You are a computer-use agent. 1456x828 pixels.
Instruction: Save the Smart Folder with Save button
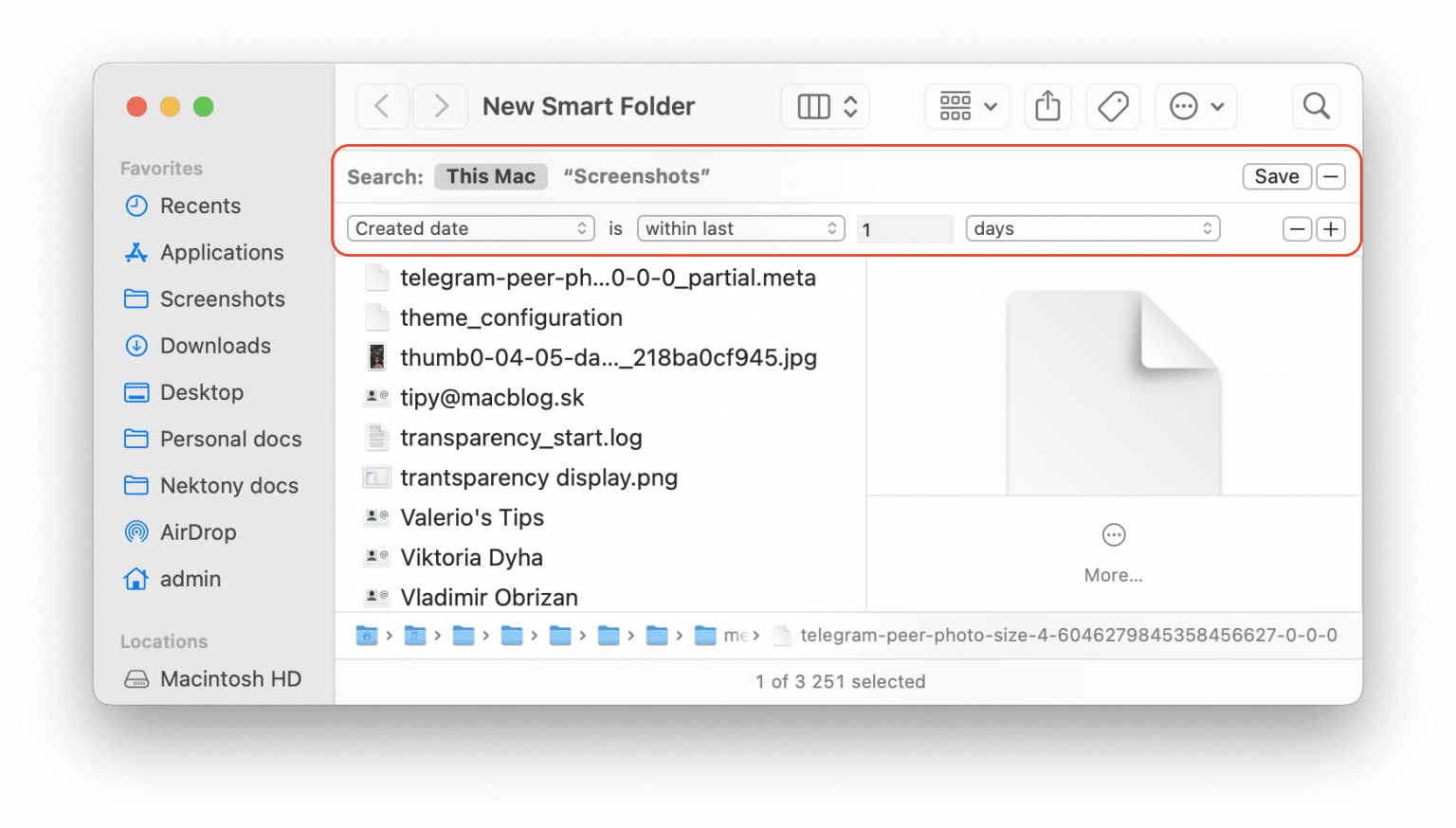1277,176
